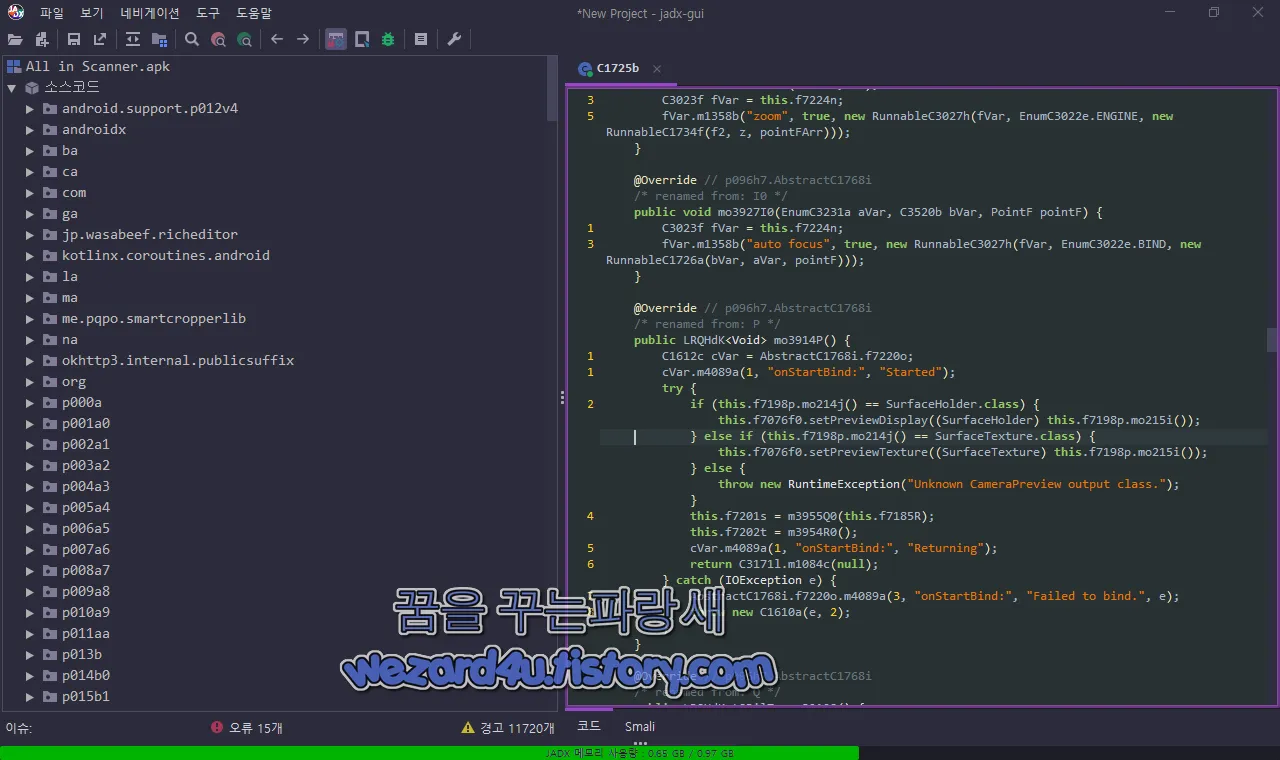Select the ca package row
This screenshot has height=760, width=1280.
click(x=70, y=171)
